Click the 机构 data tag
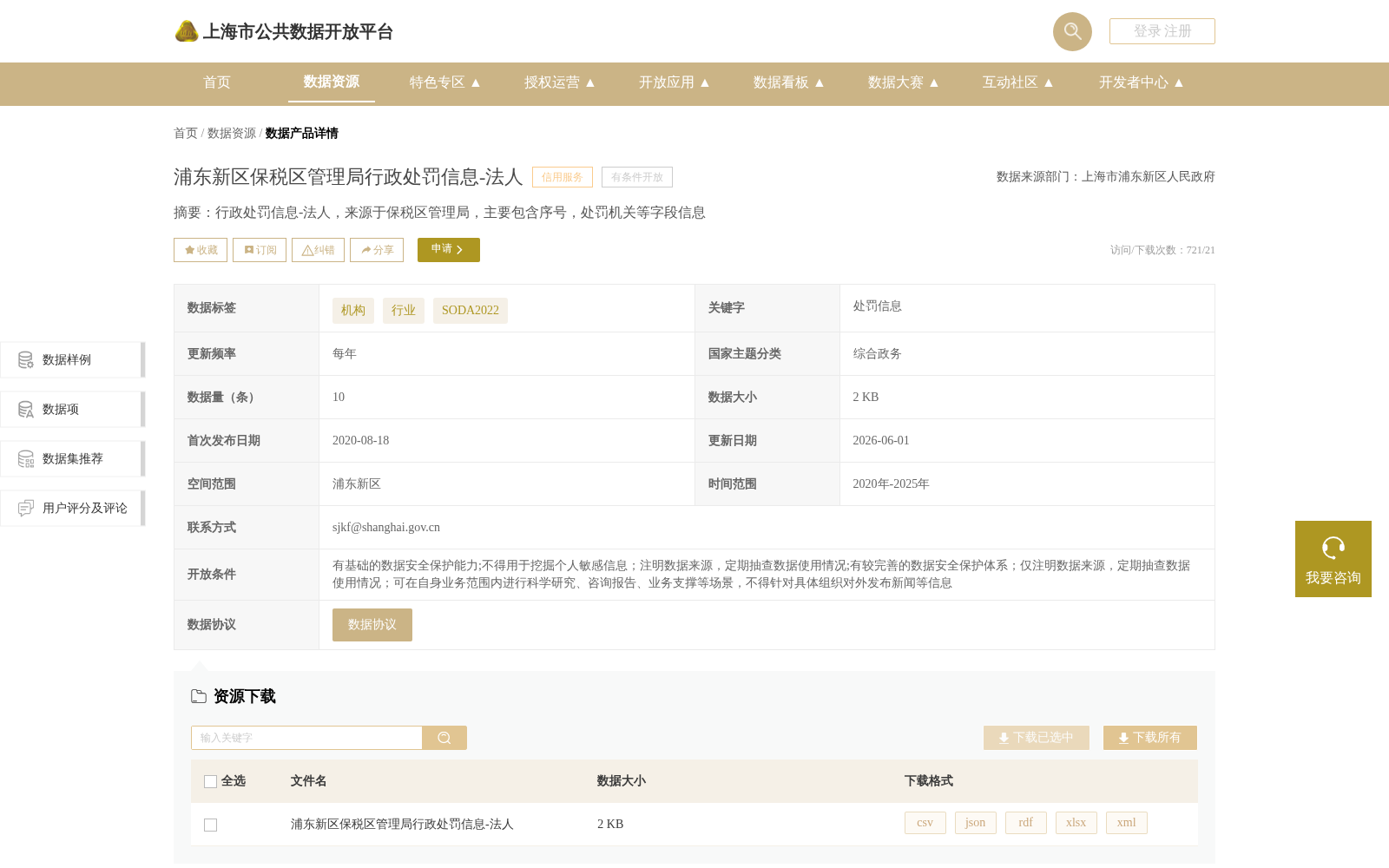This screenshot has height=868, width=1389. click(353, 311)
